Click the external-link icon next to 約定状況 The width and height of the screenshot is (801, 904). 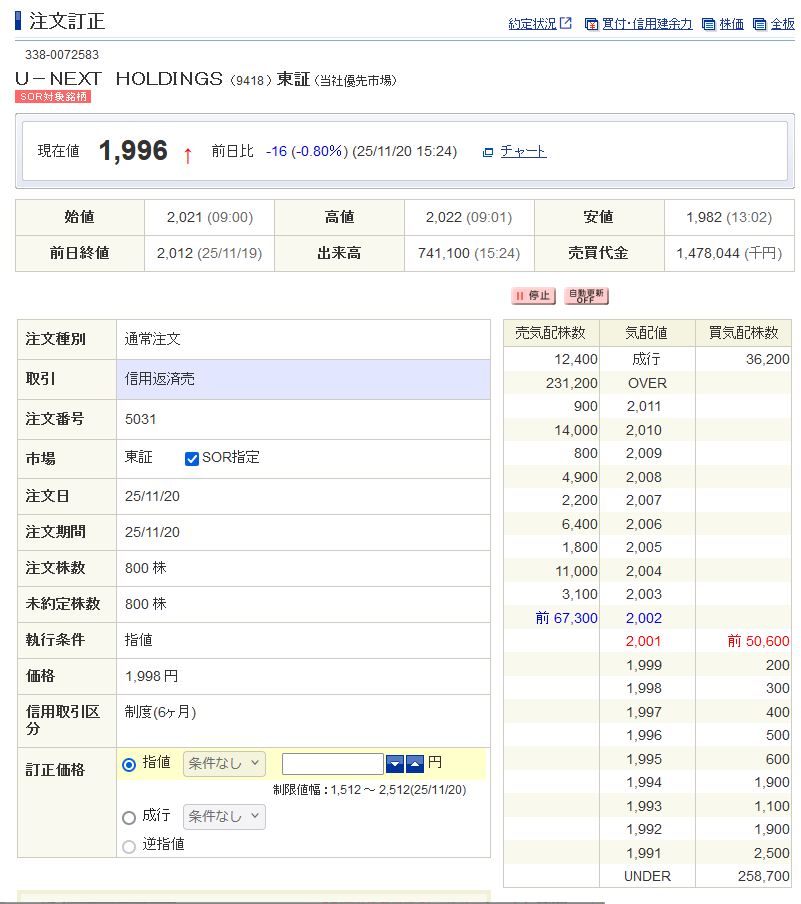pos(566,23)
